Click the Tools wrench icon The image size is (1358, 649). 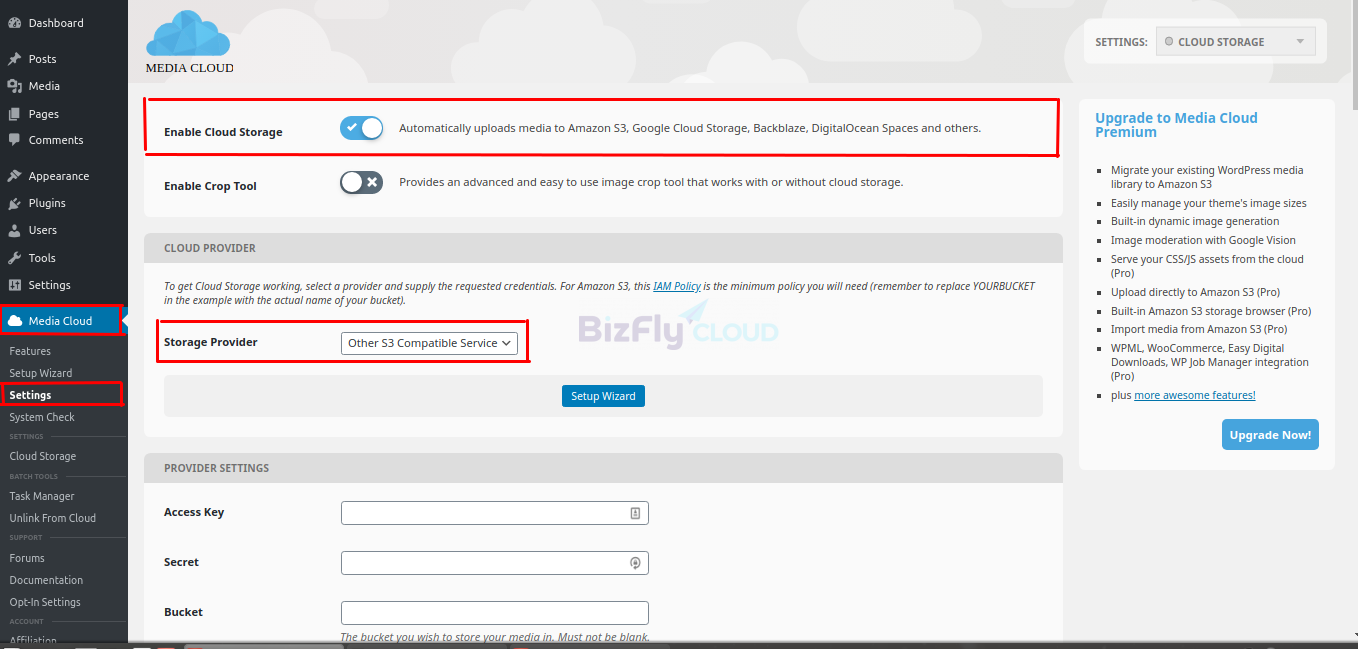[14, 258]
